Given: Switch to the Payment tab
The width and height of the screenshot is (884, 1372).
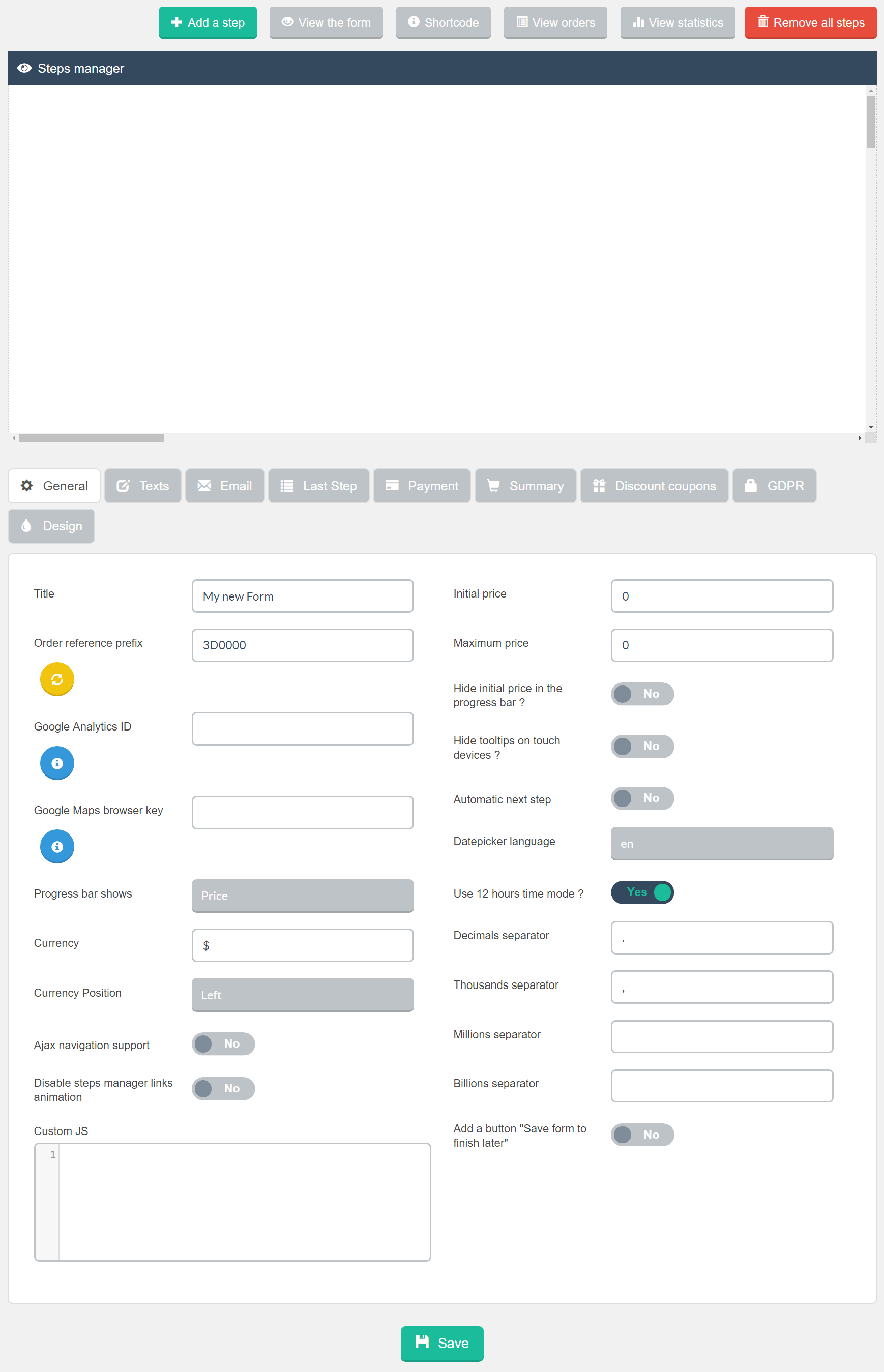Looking at the screenshot, I should click(x=421, y=486).
